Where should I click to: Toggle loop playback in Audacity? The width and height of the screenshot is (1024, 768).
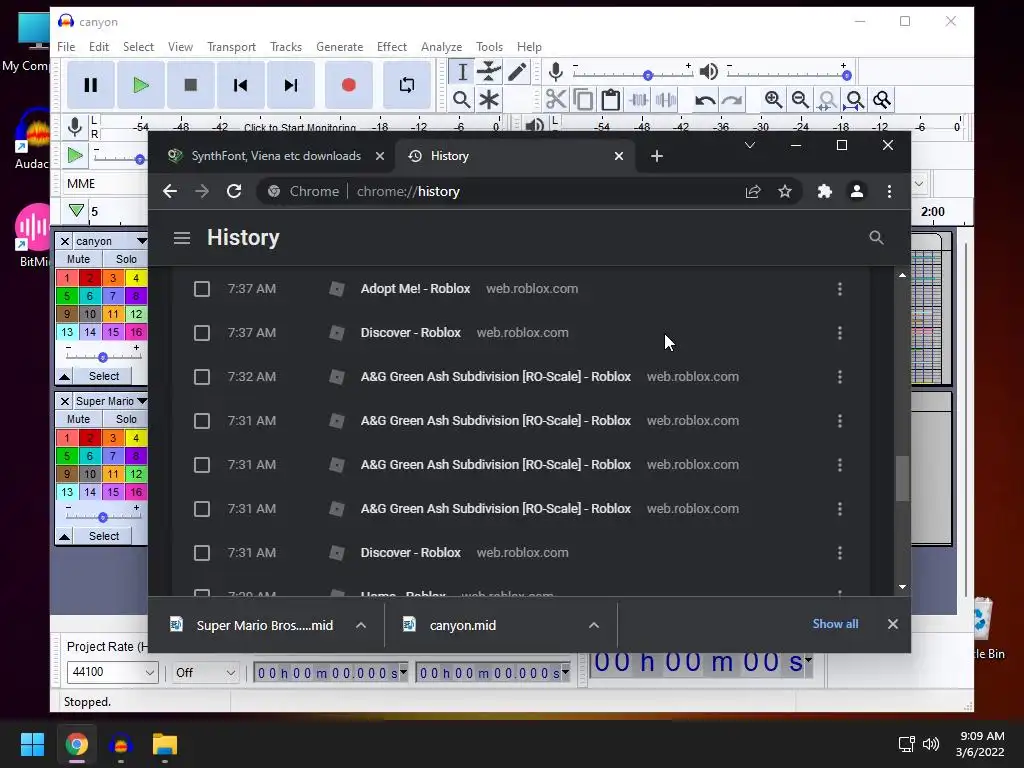407,85
